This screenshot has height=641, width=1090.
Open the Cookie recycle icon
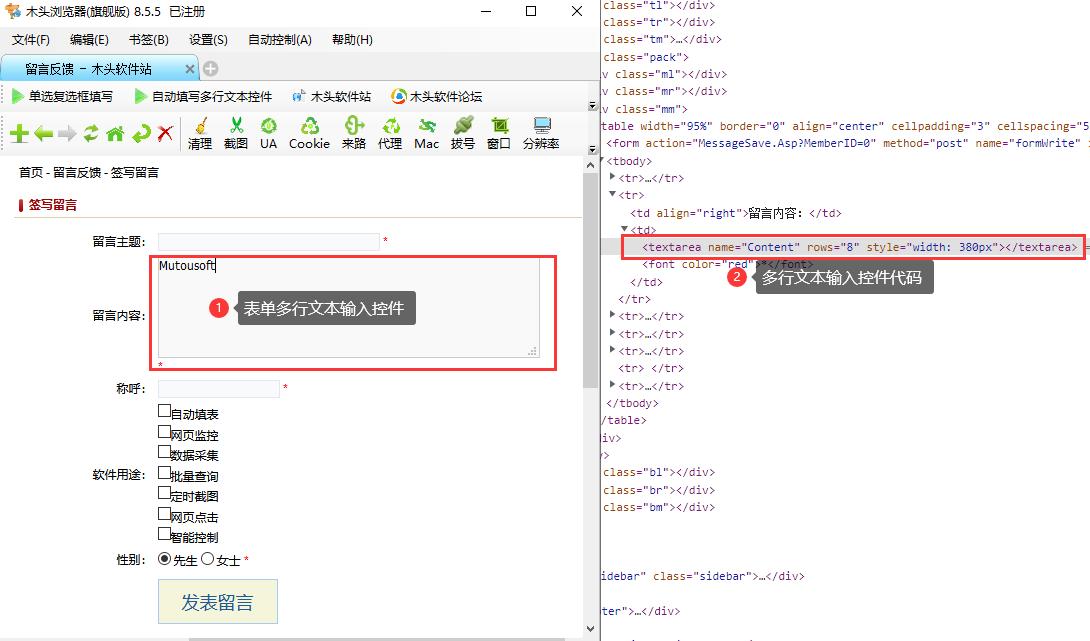[x=309, y=132]
